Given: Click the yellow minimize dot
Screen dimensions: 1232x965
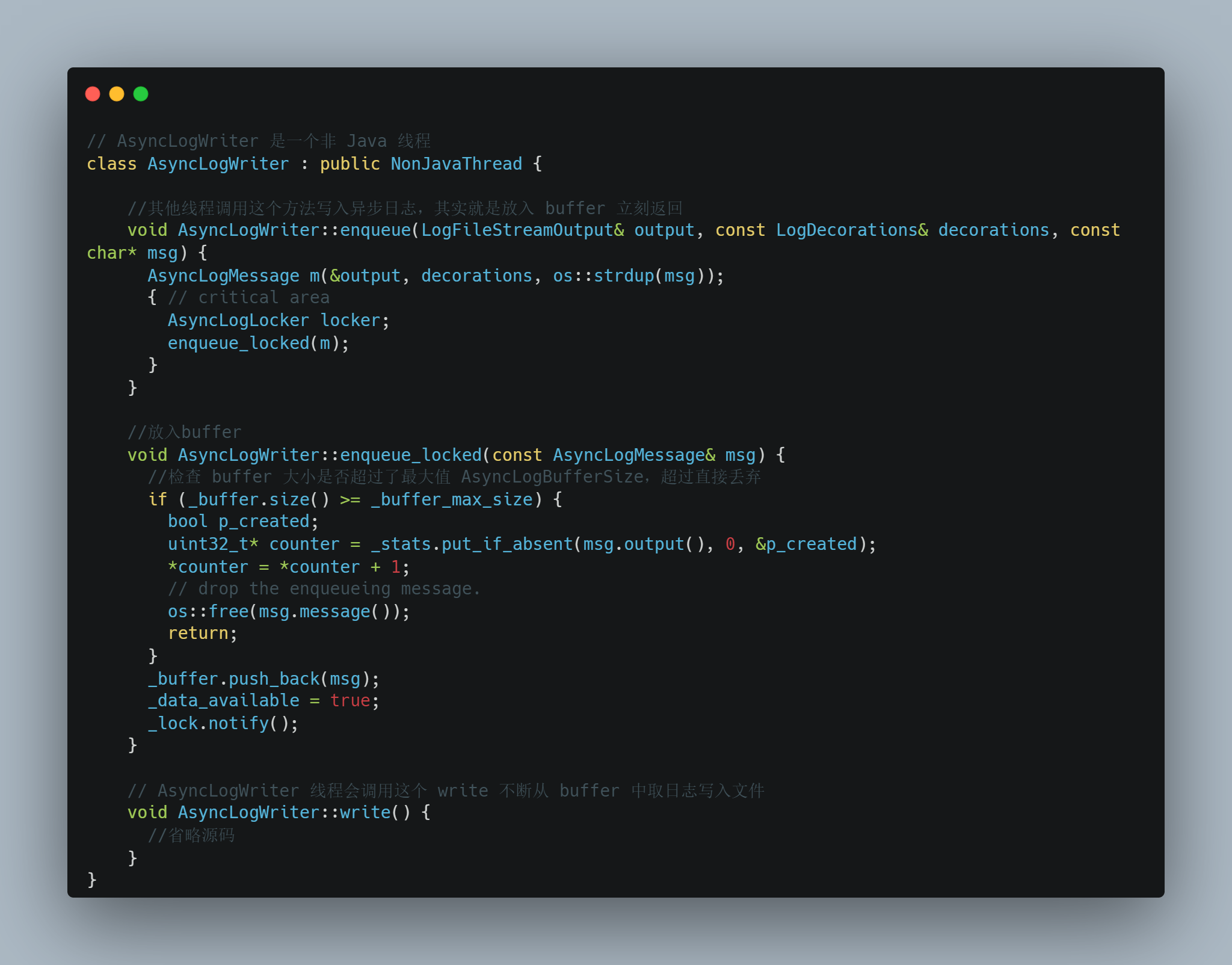Looking at the screenshot, I should tap(117, 94).
